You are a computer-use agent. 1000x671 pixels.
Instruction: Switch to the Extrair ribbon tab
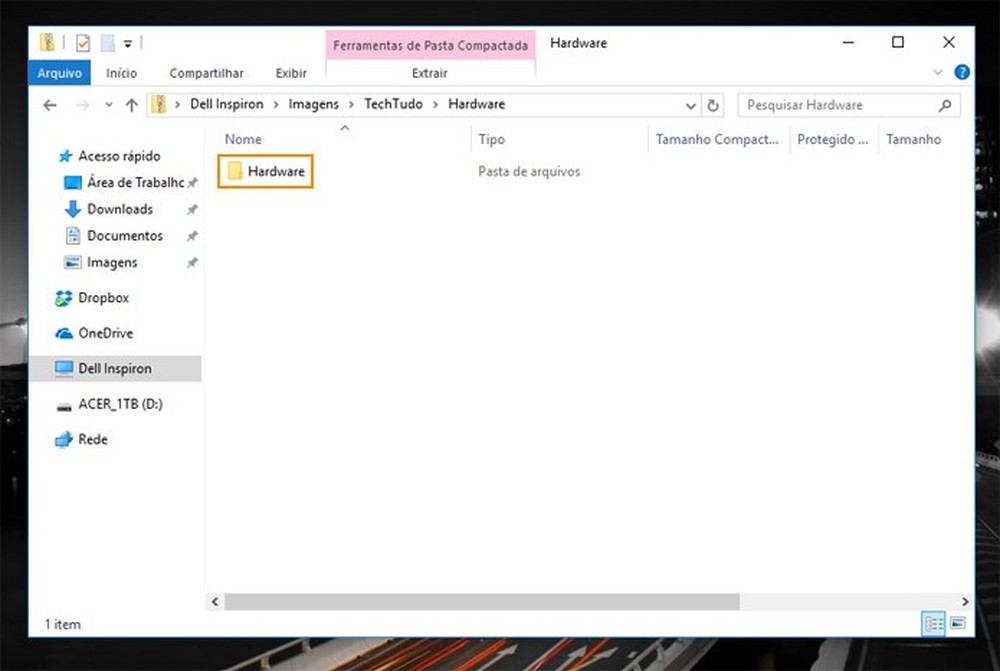point(429,73)
